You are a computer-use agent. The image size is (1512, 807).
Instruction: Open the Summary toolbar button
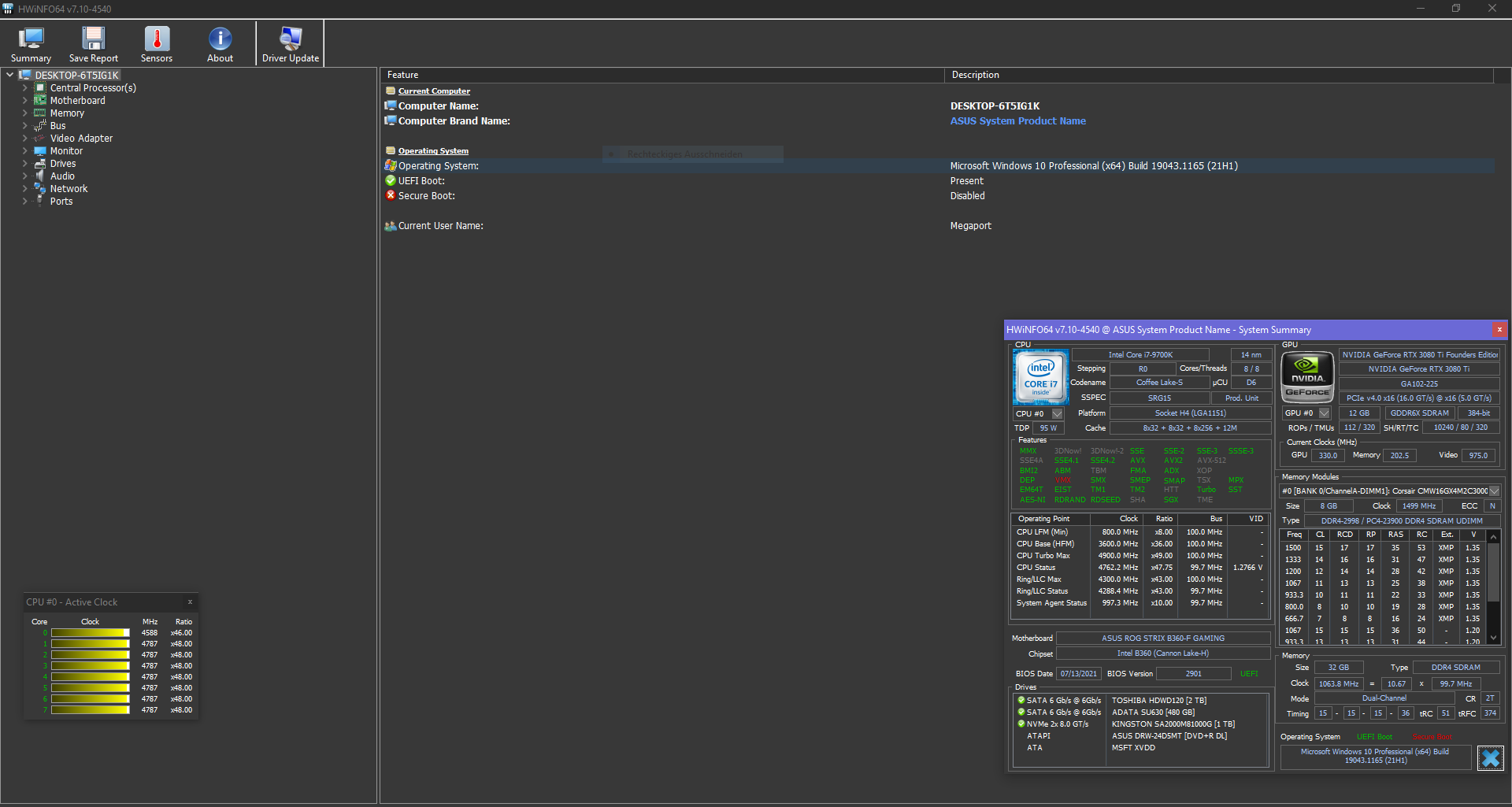click(x=31, y=44)
